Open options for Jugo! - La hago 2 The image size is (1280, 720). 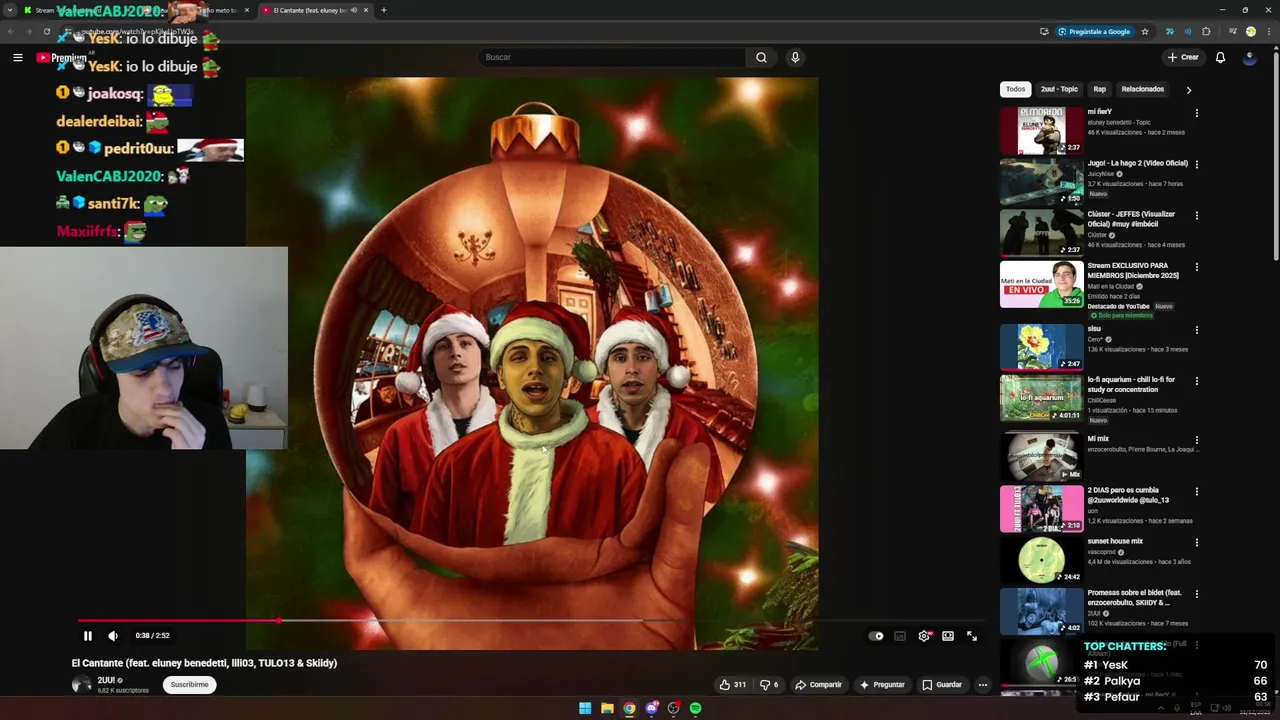point(1196,164)
